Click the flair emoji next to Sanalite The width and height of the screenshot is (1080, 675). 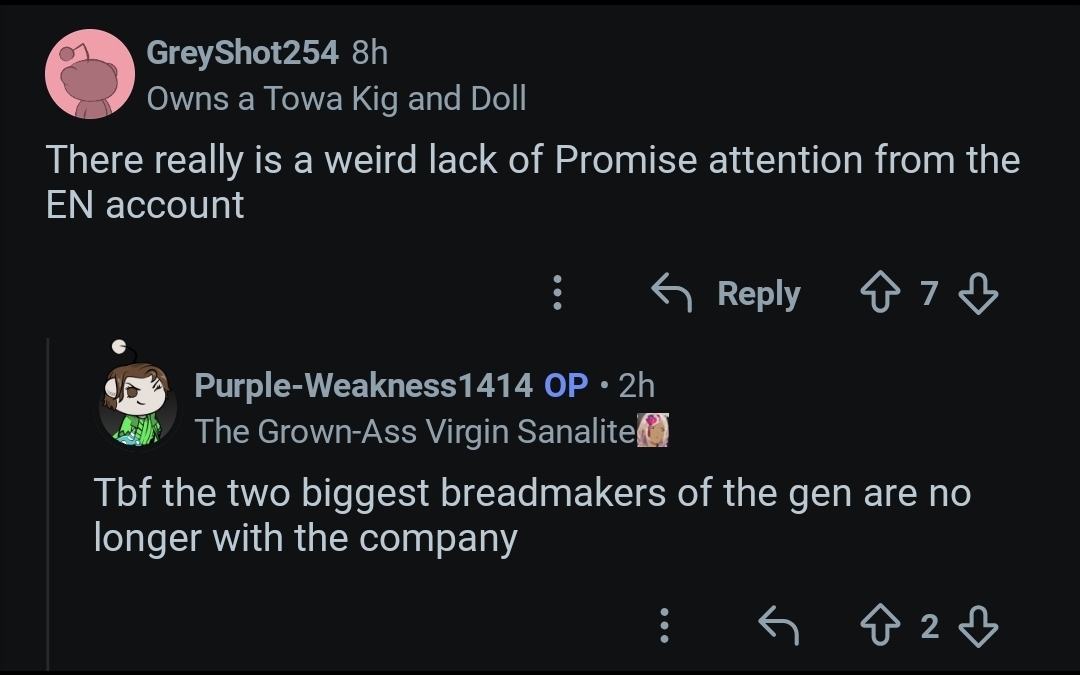tap(652, 430)
